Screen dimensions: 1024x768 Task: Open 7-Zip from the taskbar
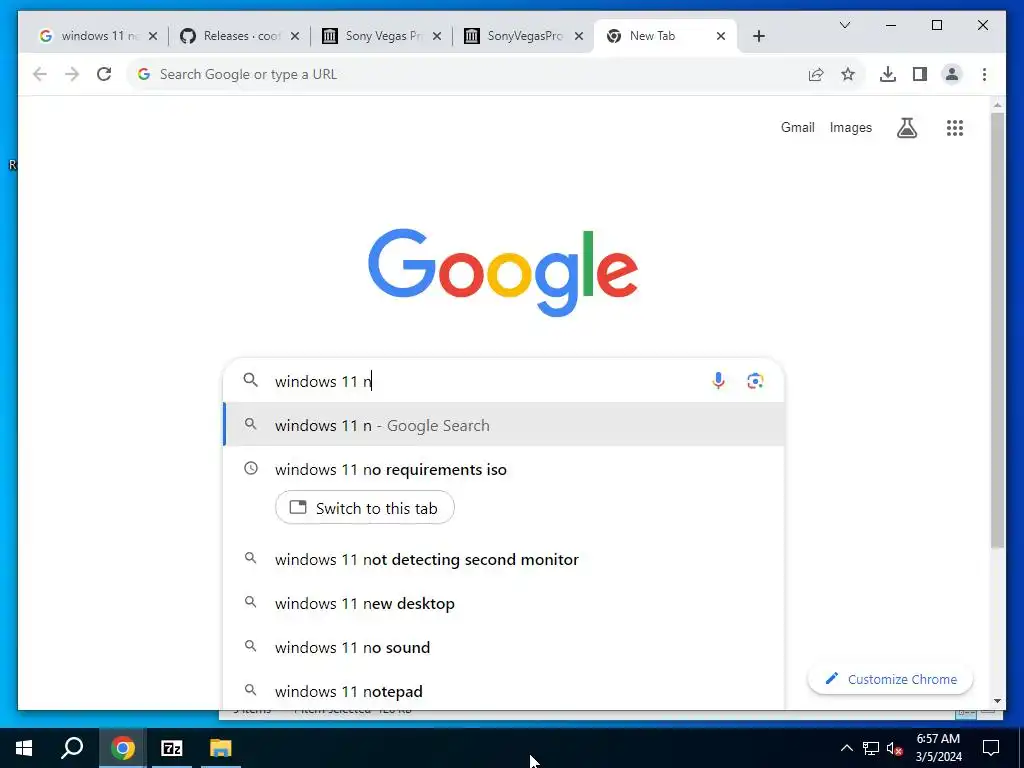(171, 748)
